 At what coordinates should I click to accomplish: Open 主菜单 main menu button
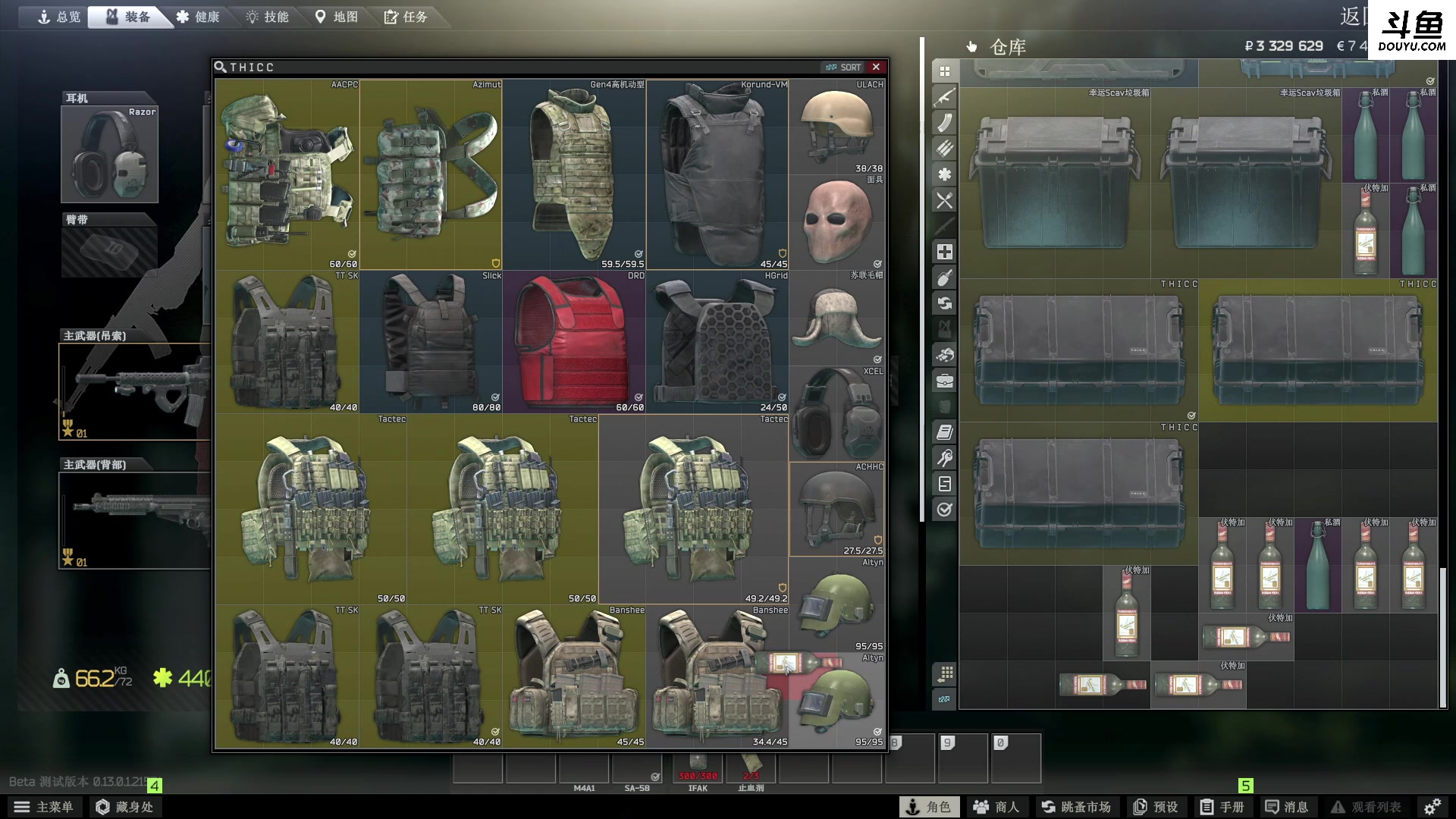(x=45, y=807)
